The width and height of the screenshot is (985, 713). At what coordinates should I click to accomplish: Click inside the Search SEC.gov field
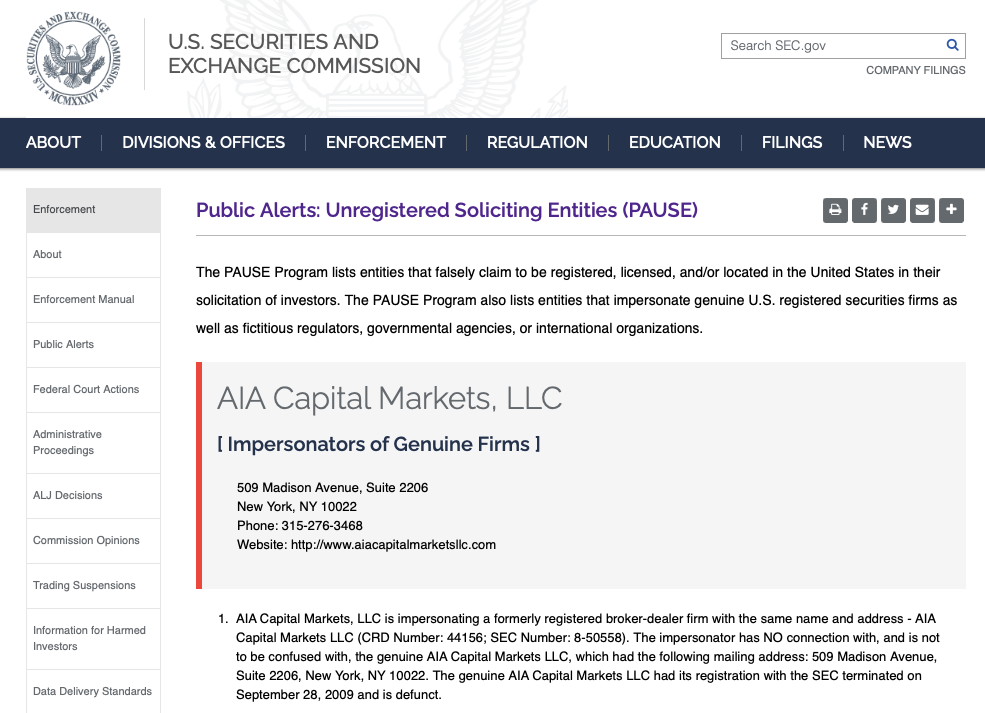(830, 45)
